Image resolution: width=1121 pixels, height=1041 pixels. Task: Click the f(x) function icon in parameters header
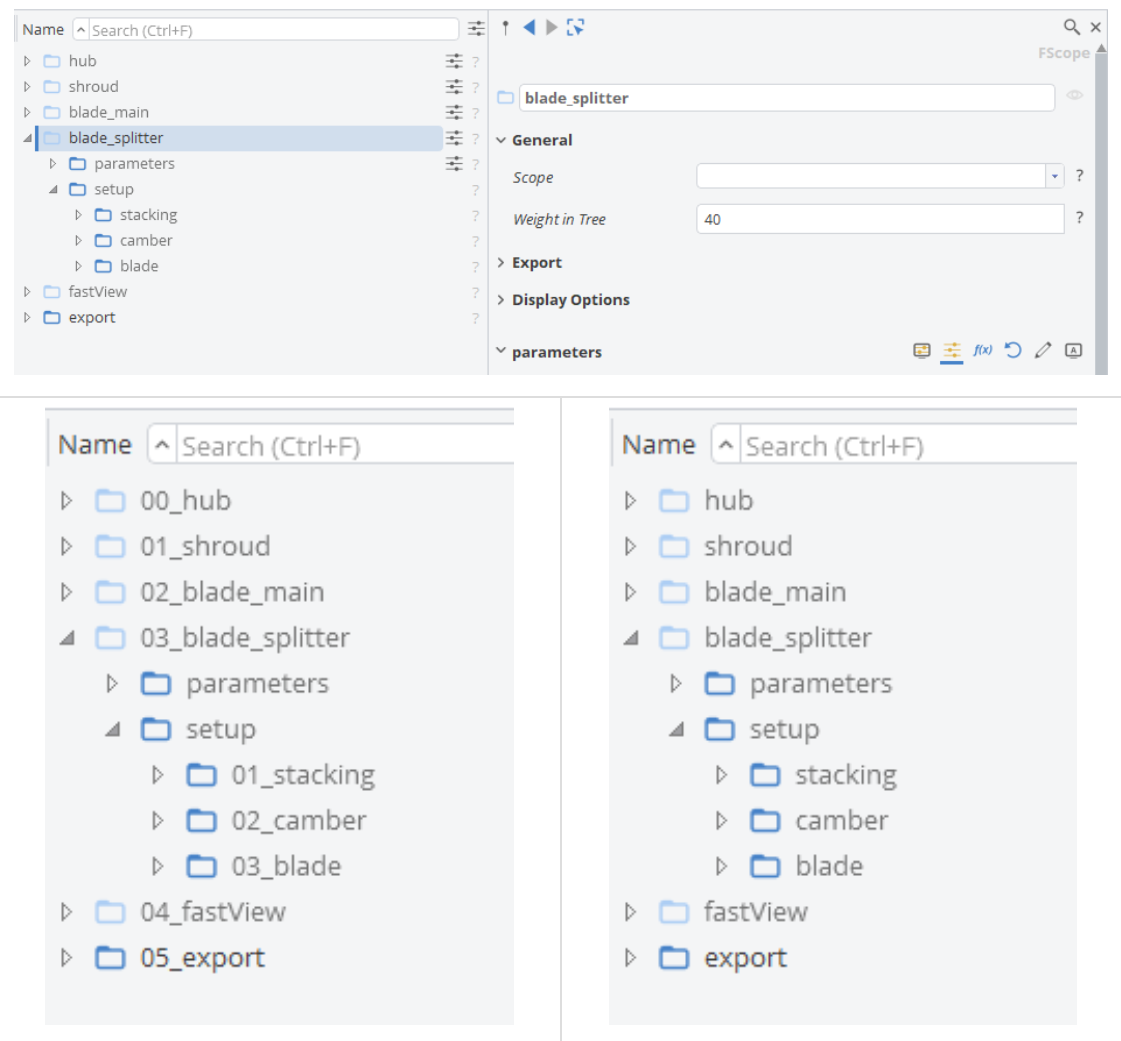(983, 350)
